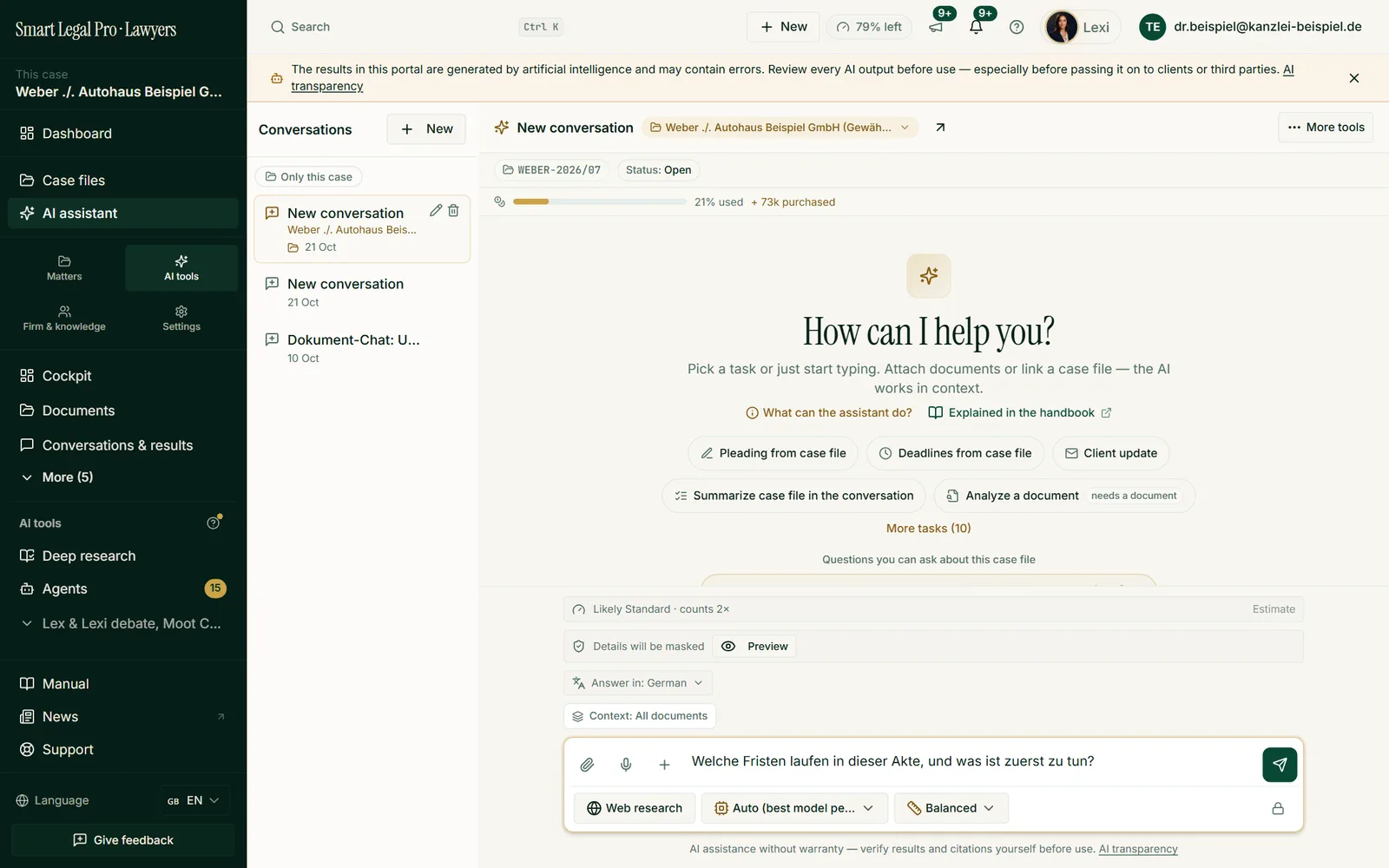Click the 79% left quota indicator
This screenshot has height=868, width=1389.
pyautogui.click(x=869, y=27)
